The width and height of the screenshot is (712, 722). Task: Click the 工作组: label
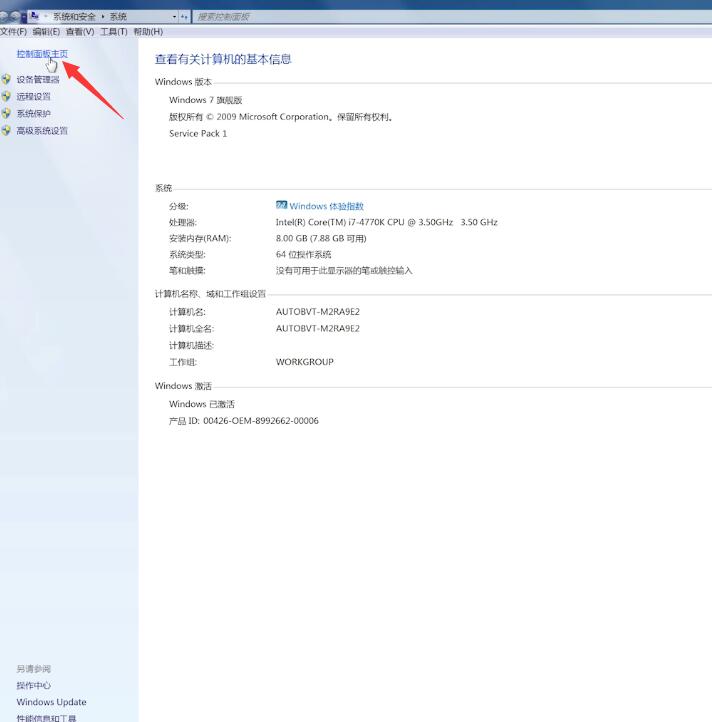183,362
